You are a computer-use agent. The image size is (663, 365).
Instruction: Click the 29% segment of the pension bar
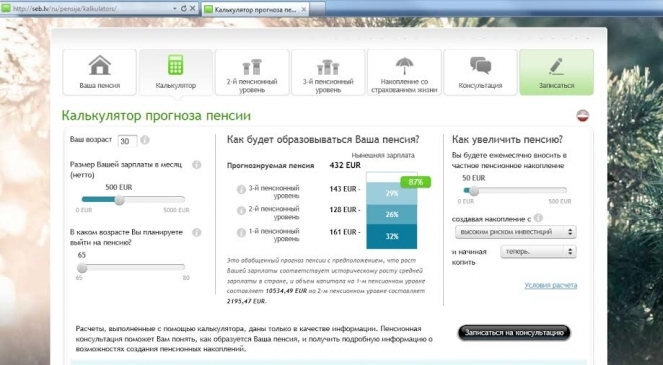click(x=392, y=193)
